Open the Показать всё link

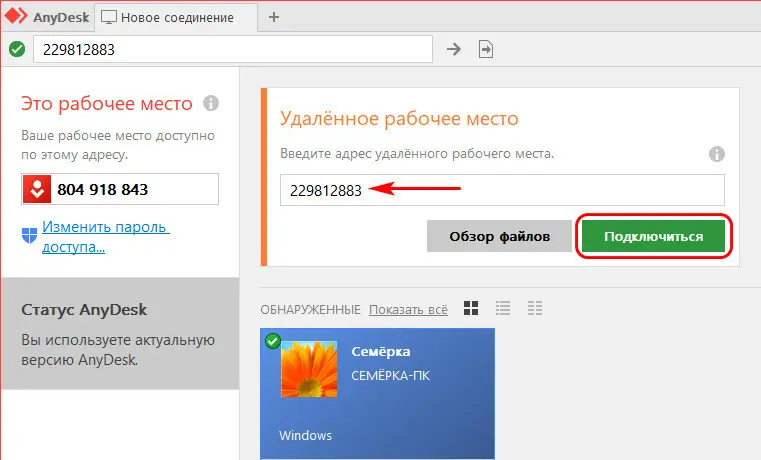(x=407, y=308)
